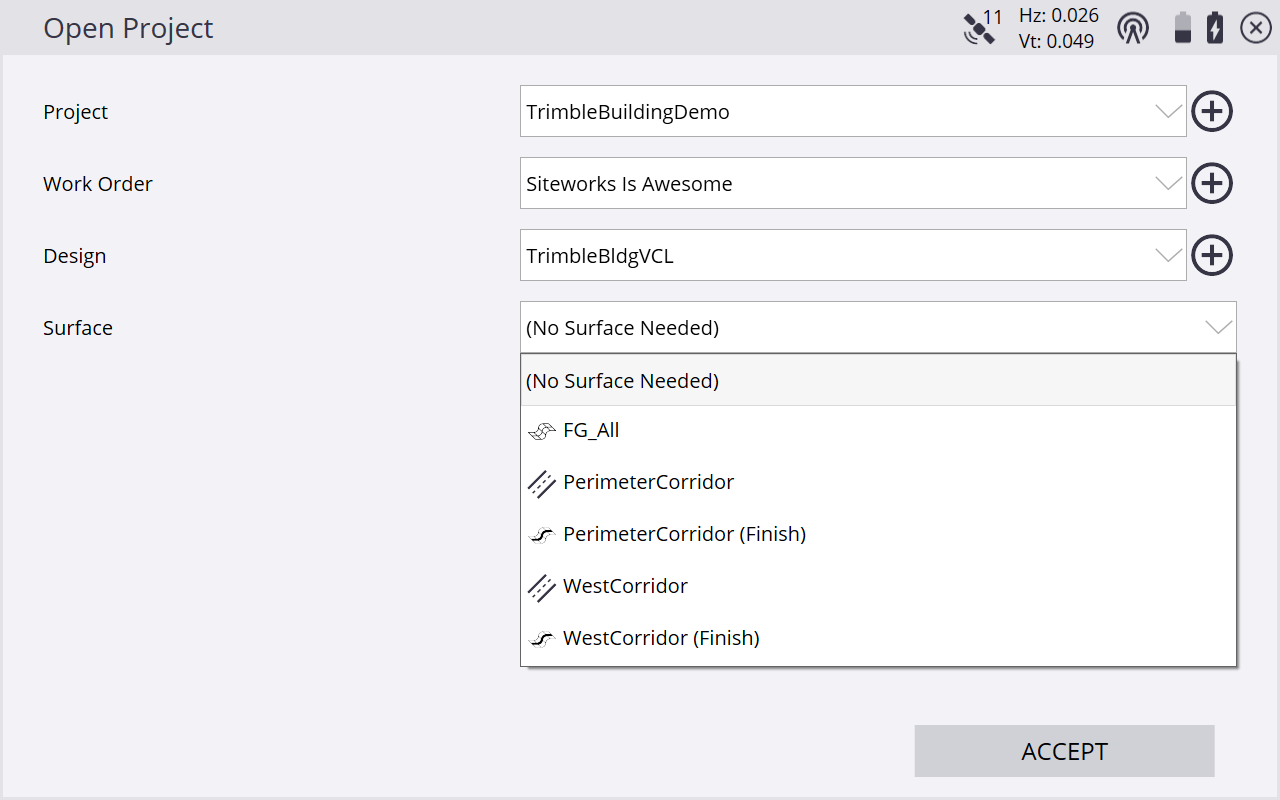Collapse the Surface dropdown arrow
Viewport: 1280px width, 800px height.
1218,328
